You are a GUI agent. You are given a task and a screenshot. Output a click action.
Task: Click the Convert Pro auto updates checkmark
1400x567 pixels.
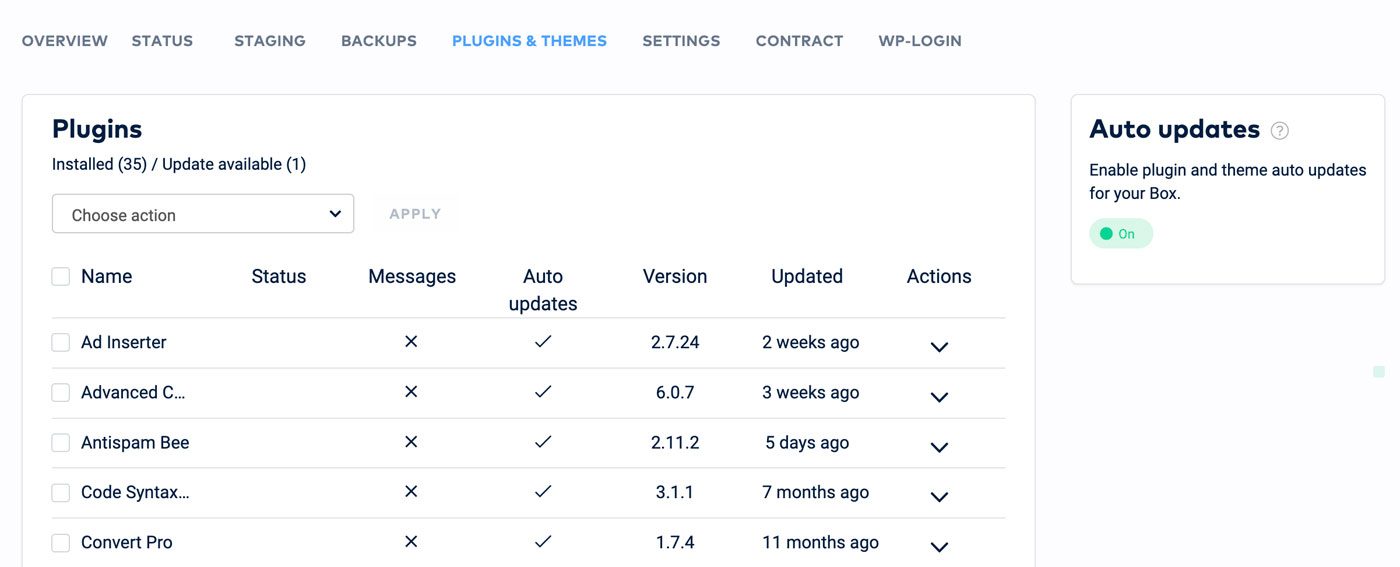543,542
